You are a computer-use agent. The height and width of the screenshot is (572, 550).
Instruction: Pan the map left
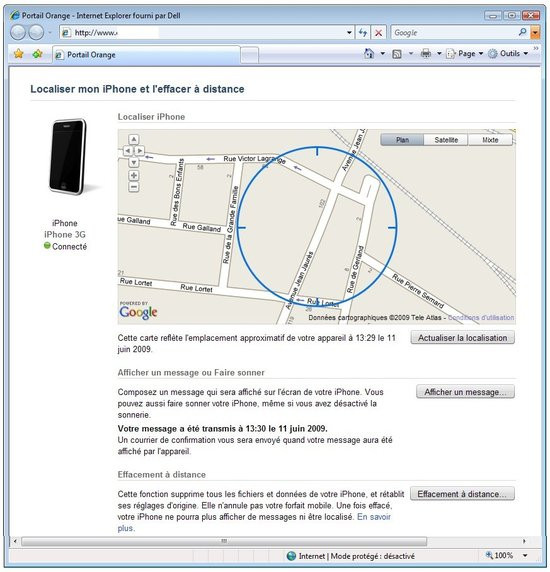[128, 151]
